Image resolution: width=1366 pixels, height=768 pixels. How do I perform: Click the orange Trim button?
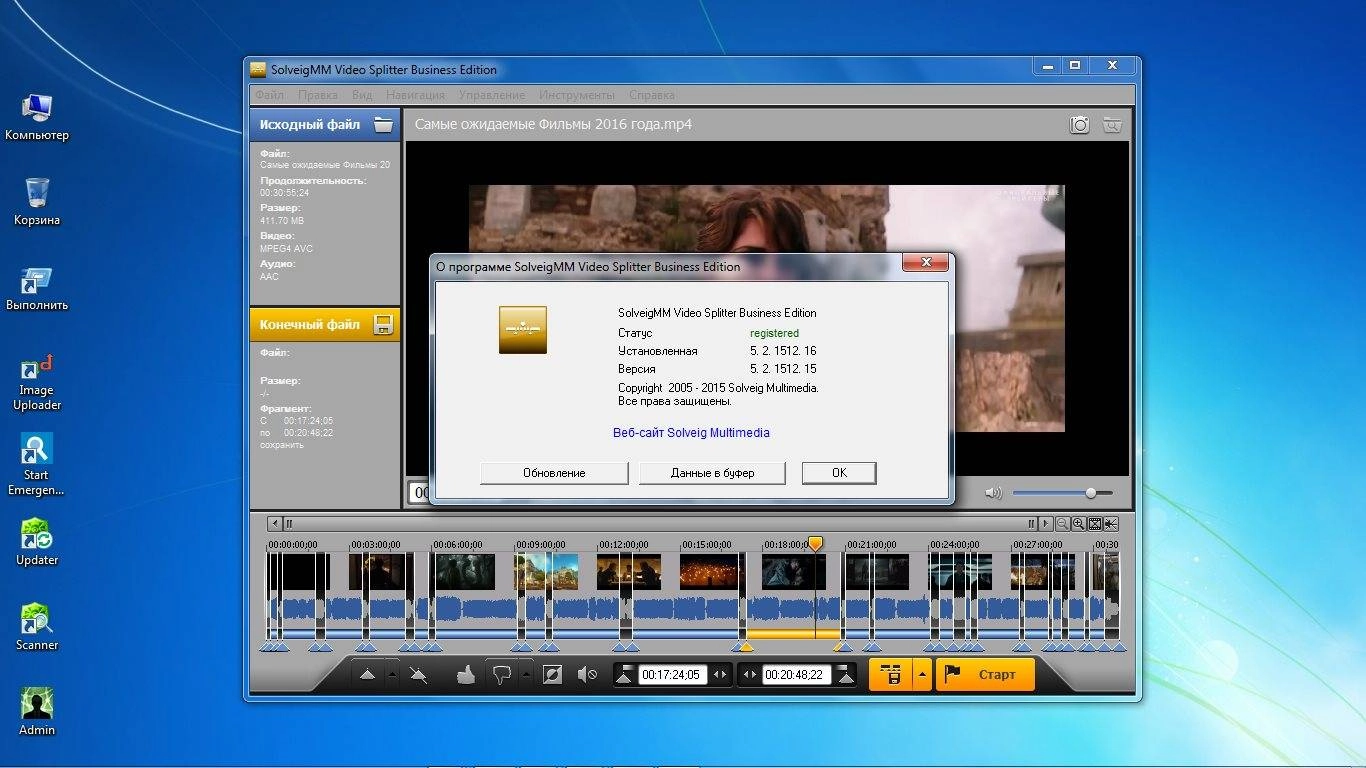click(x=890, y=675)
